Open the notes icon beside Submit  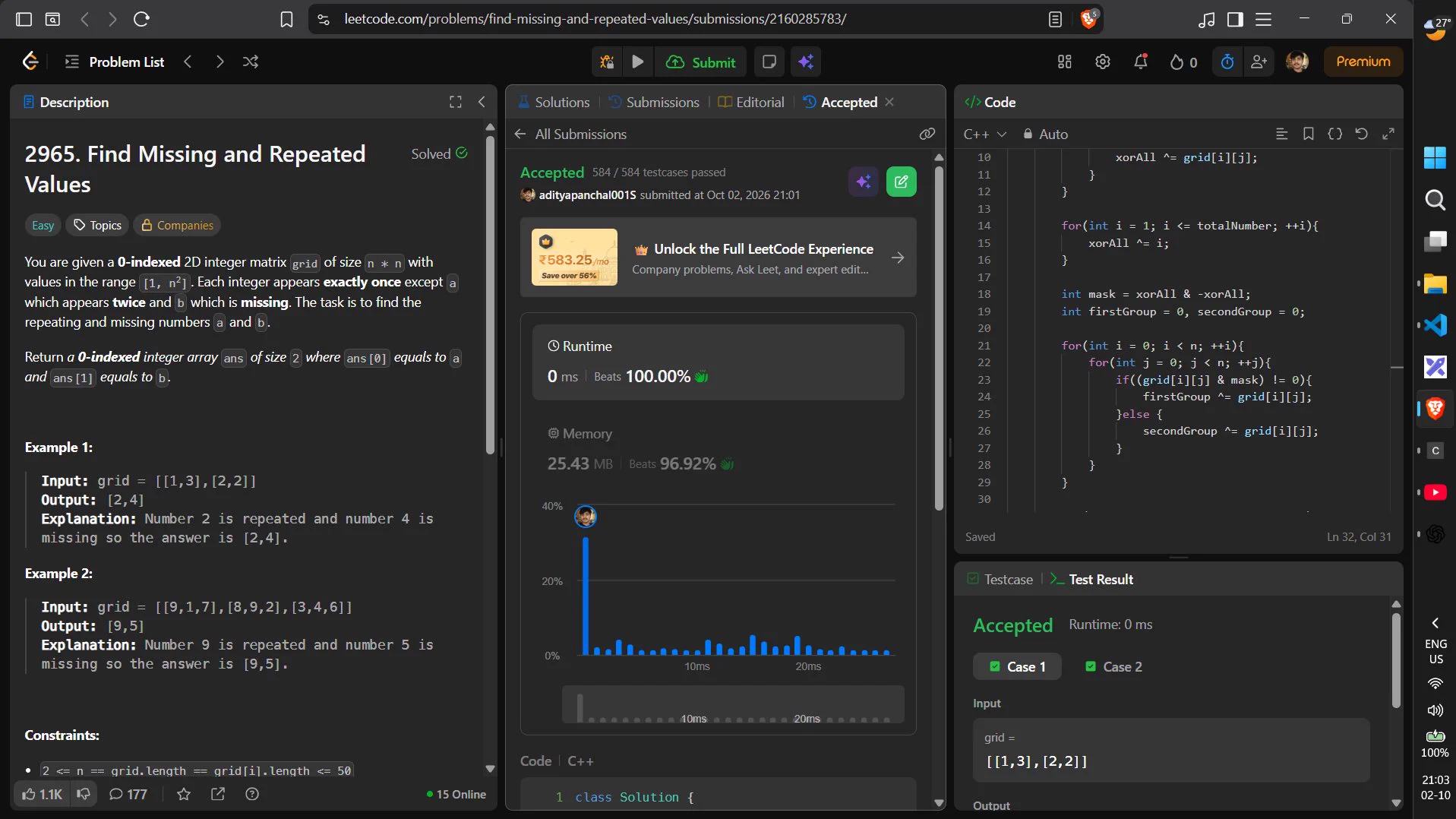pos(769,62)
